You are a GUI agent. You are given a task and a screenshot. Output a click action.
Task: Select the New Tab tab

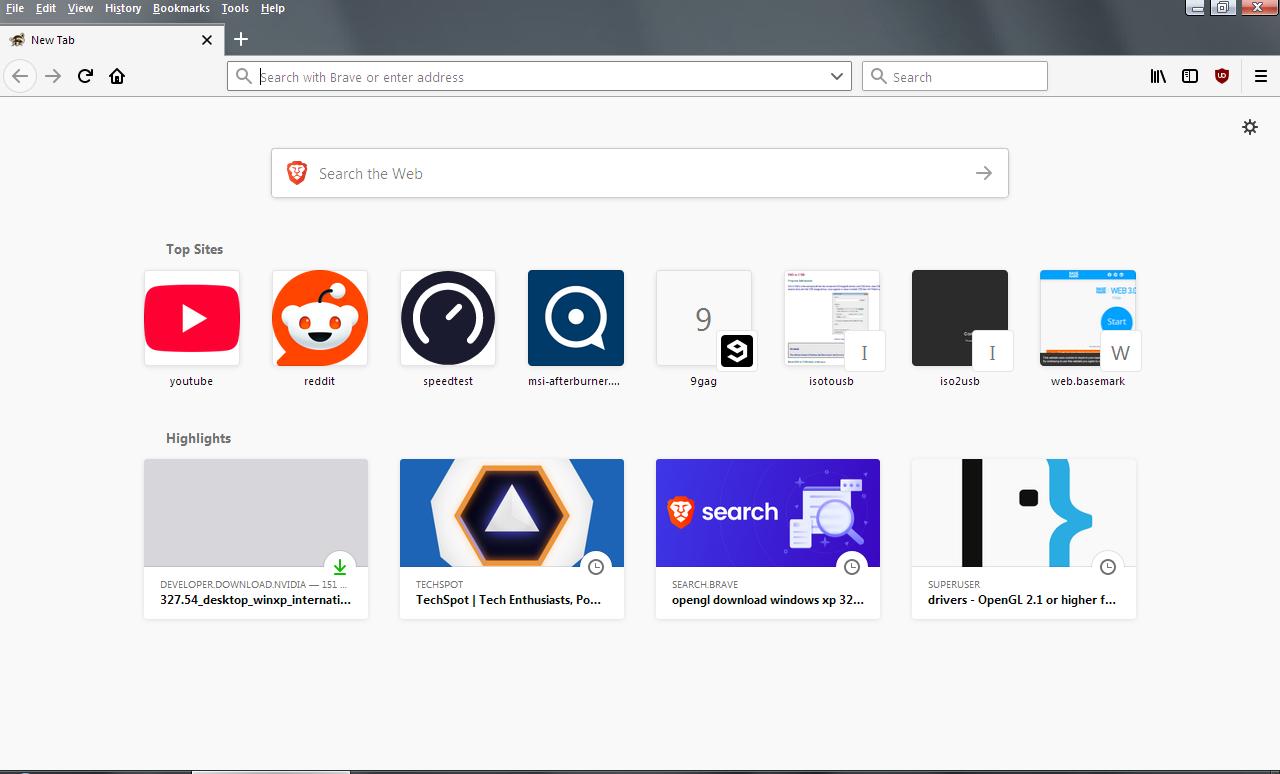[111, 40]
